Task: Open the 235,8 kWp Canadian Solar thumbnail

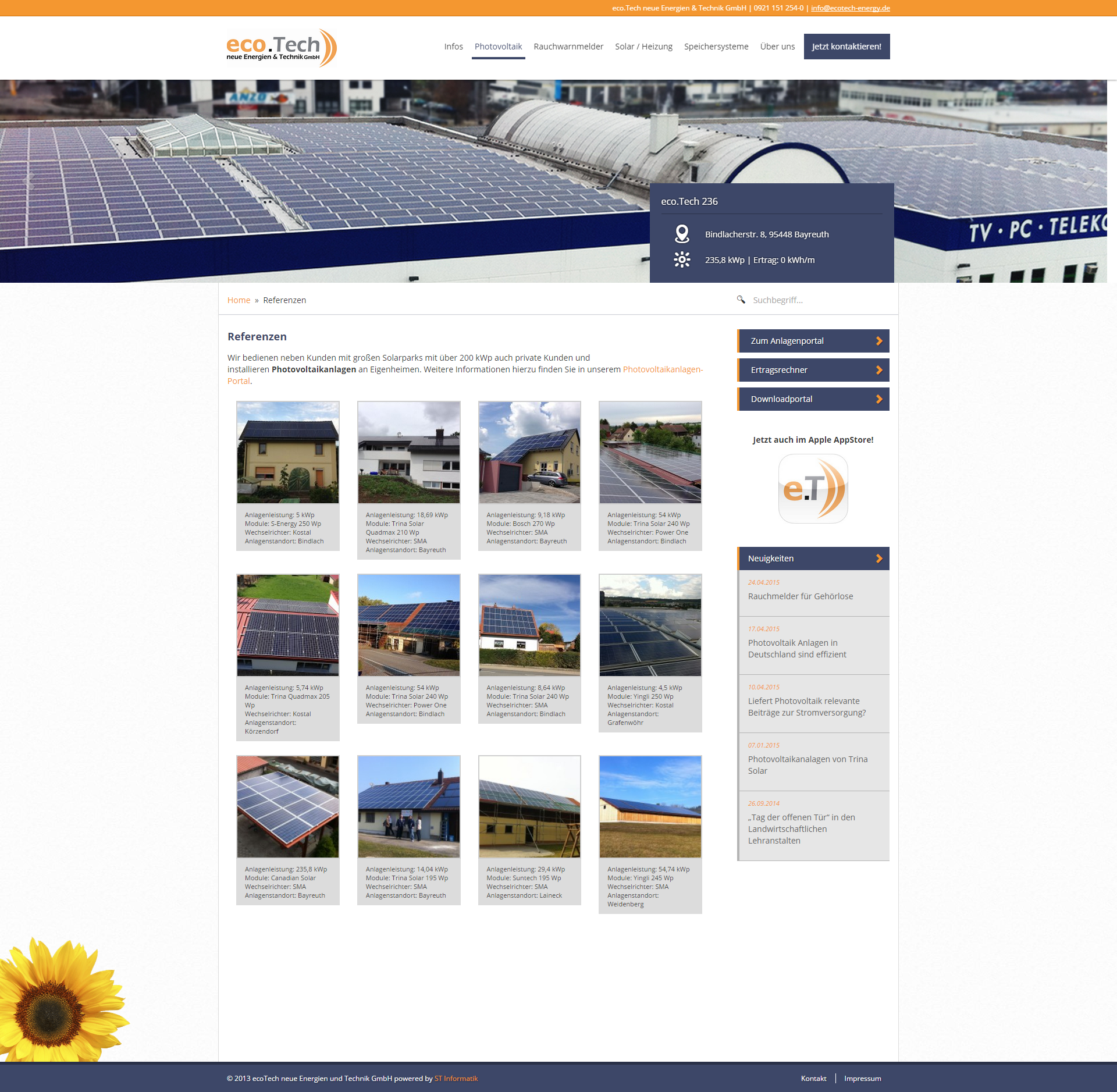Action: (288, 806)
